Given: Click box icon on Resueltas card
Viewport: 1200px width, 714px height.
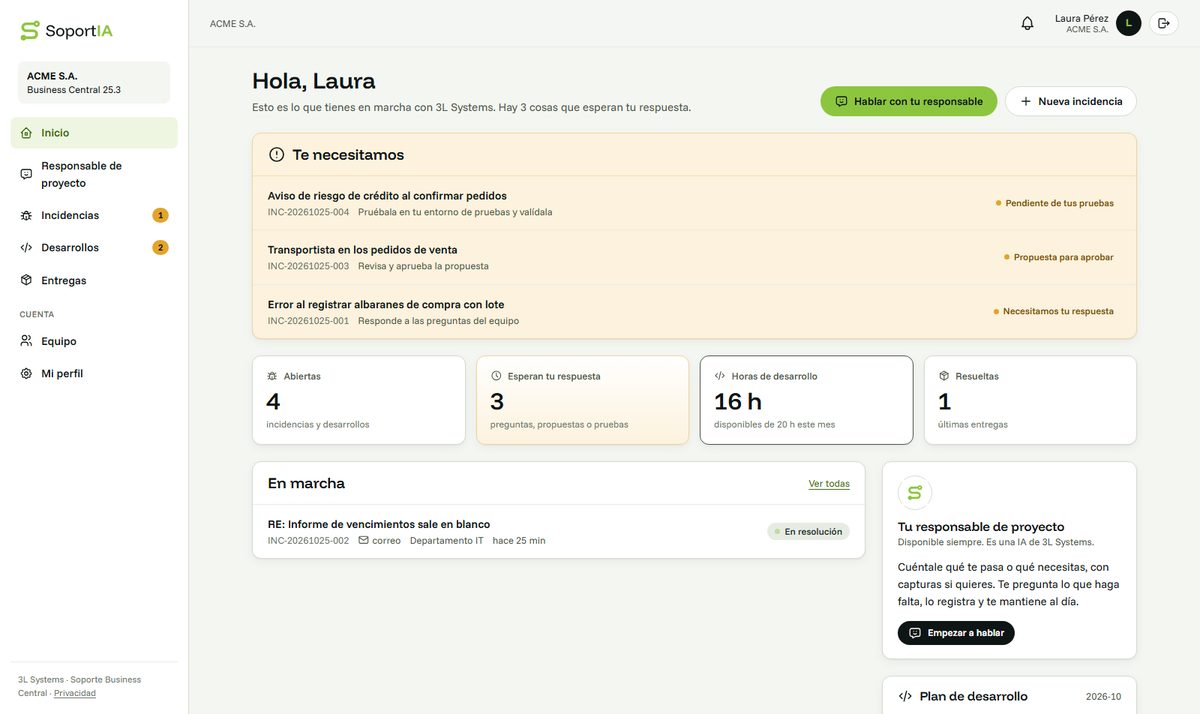Looking at the screenshot, I should click(944, 376).
